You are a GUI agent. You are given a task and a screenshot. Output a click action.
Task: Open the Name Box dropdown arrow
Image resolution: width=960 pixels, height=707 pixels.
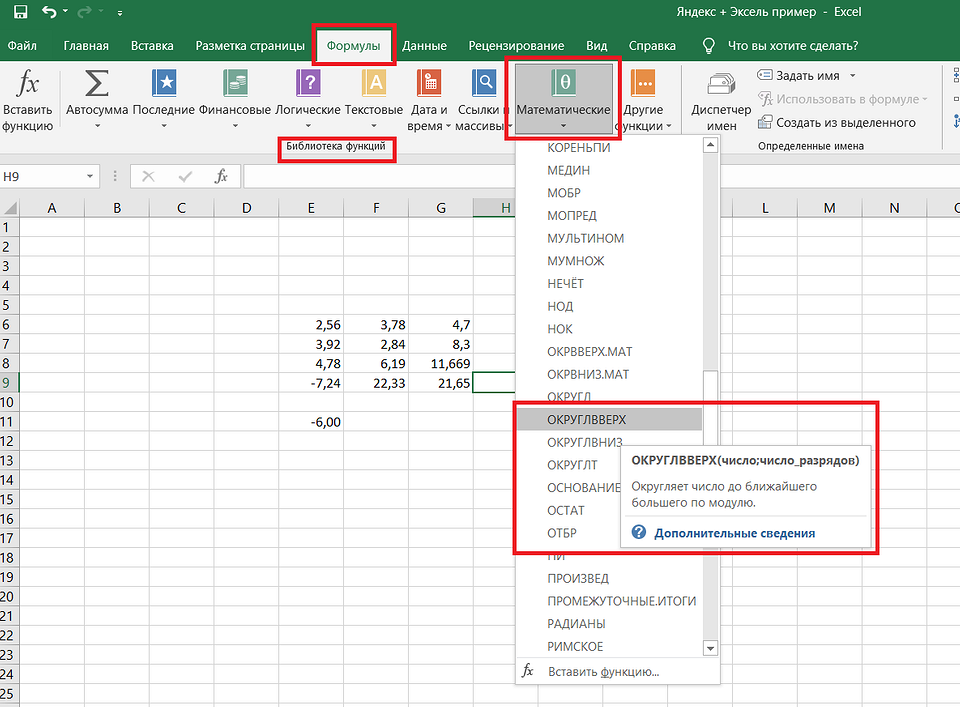coord(90,176)
